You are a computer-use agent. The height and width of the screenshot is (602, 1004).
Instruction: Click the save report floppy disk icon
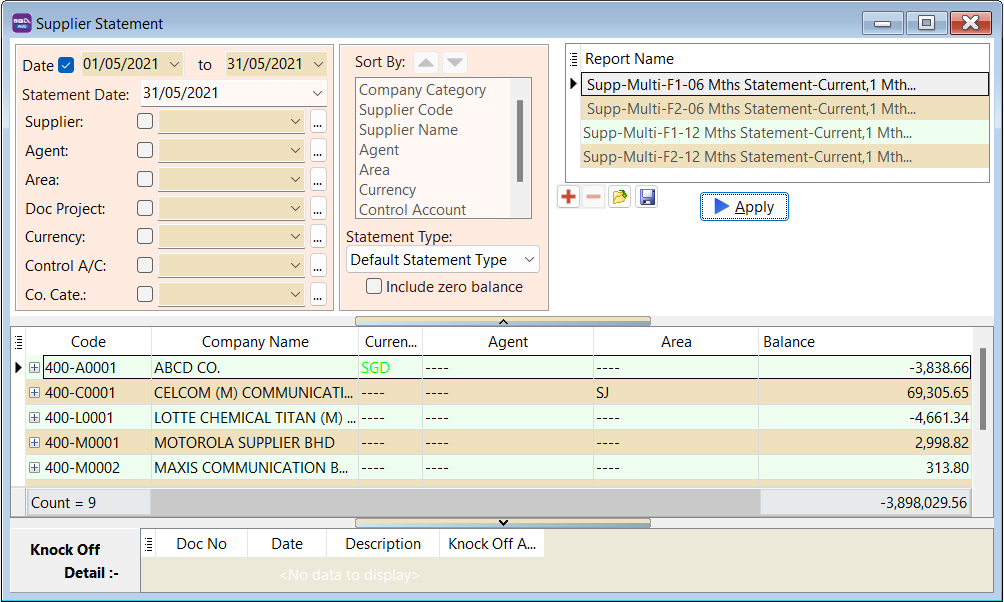[646, 197]
